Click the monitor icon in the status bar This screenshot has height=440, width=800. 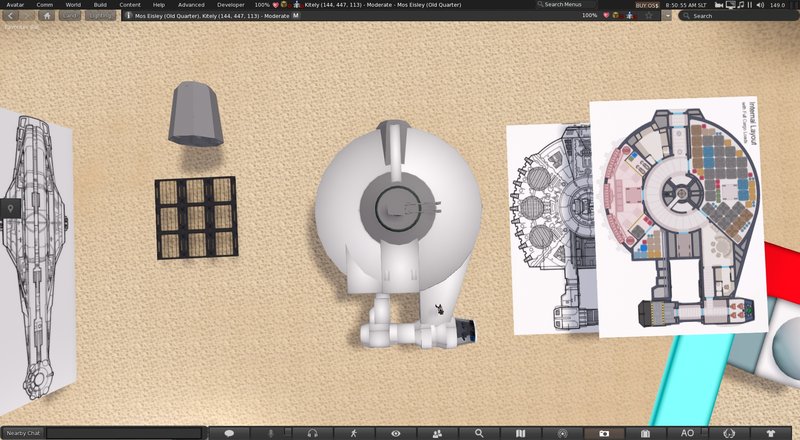coord(731,5)
